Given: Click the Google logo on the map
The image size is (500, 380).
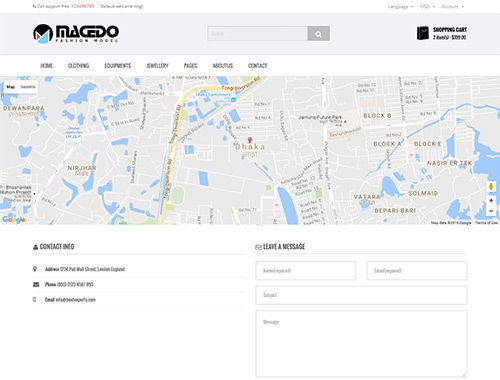Looking at the screenshot, I should (x=14, y=219).
